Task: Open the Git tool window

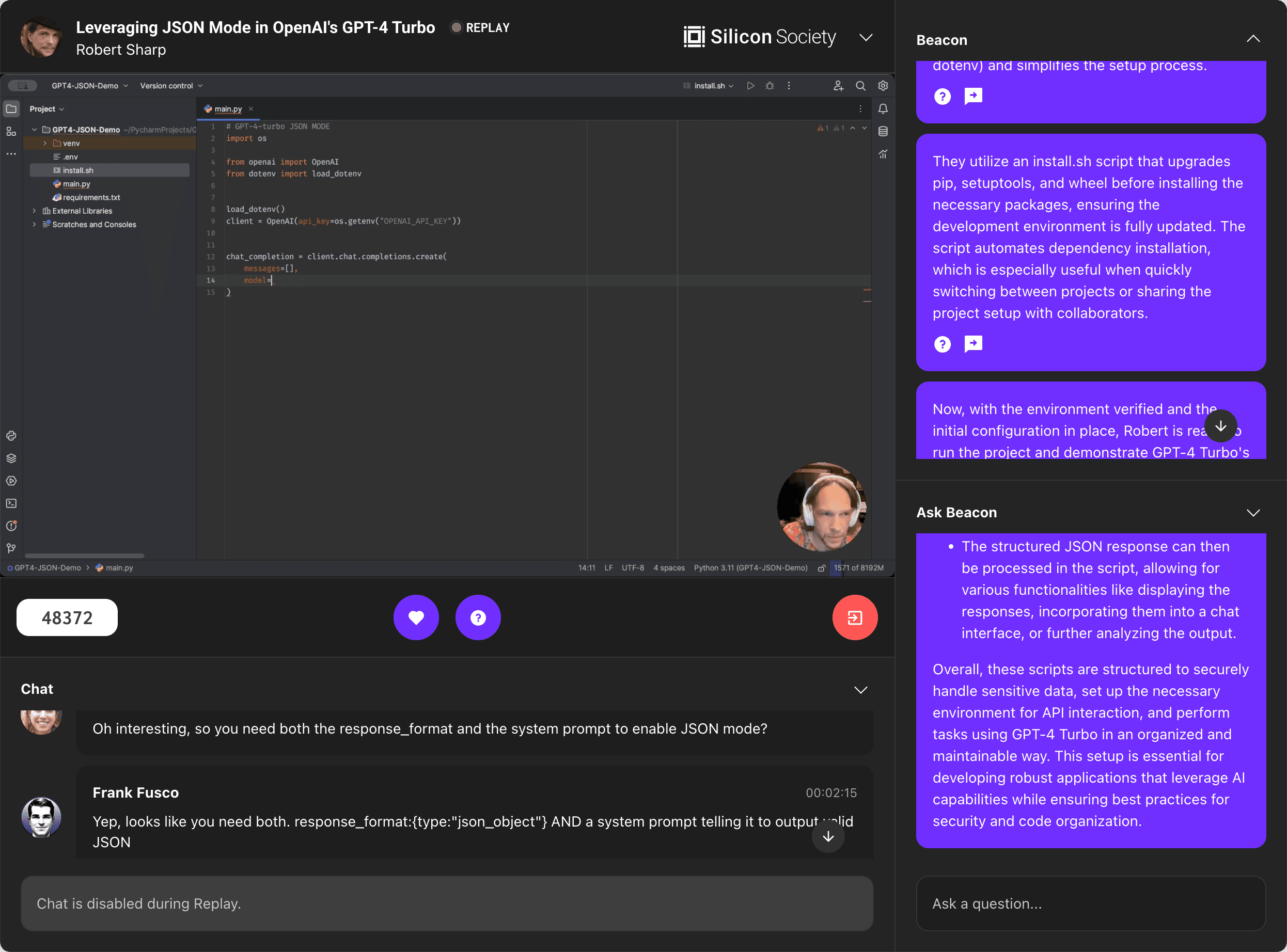Action: pos(11,548)
